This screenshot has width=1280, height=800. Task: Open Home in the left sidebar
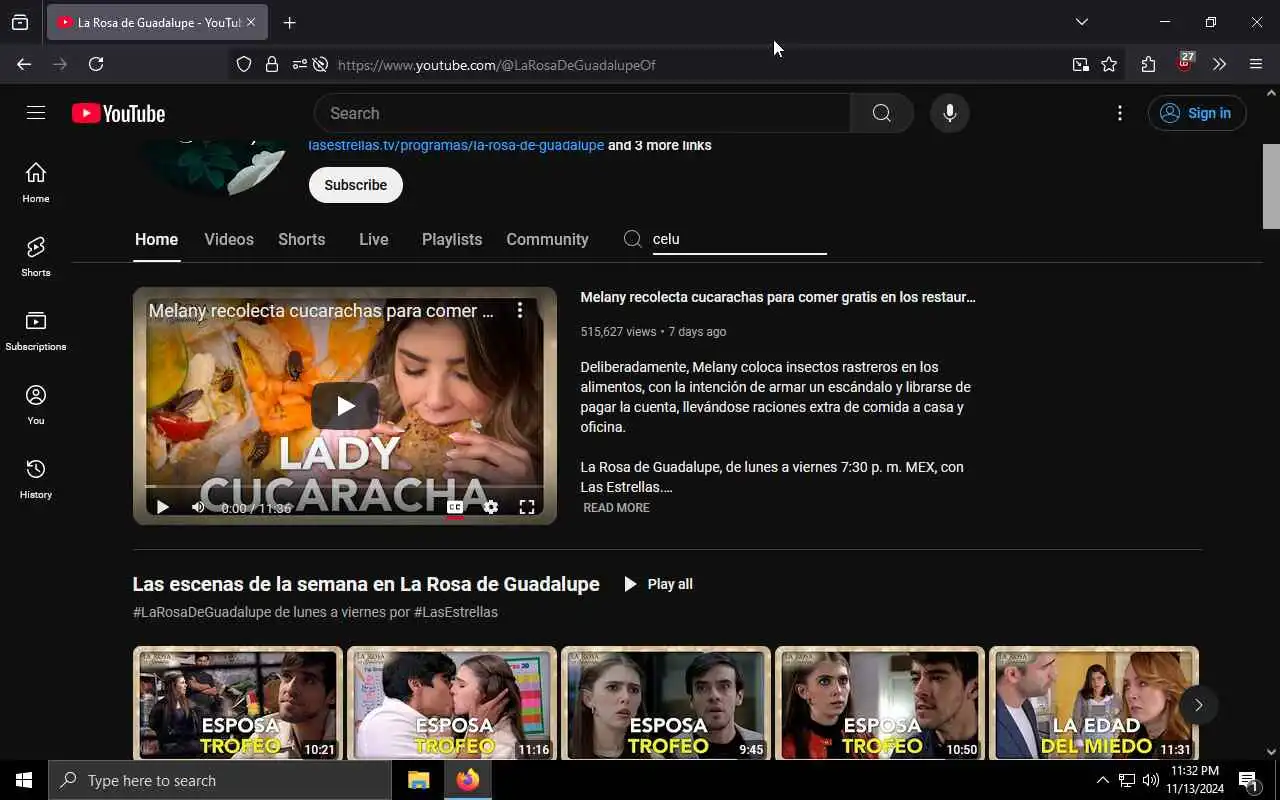(x=36, y=182)
